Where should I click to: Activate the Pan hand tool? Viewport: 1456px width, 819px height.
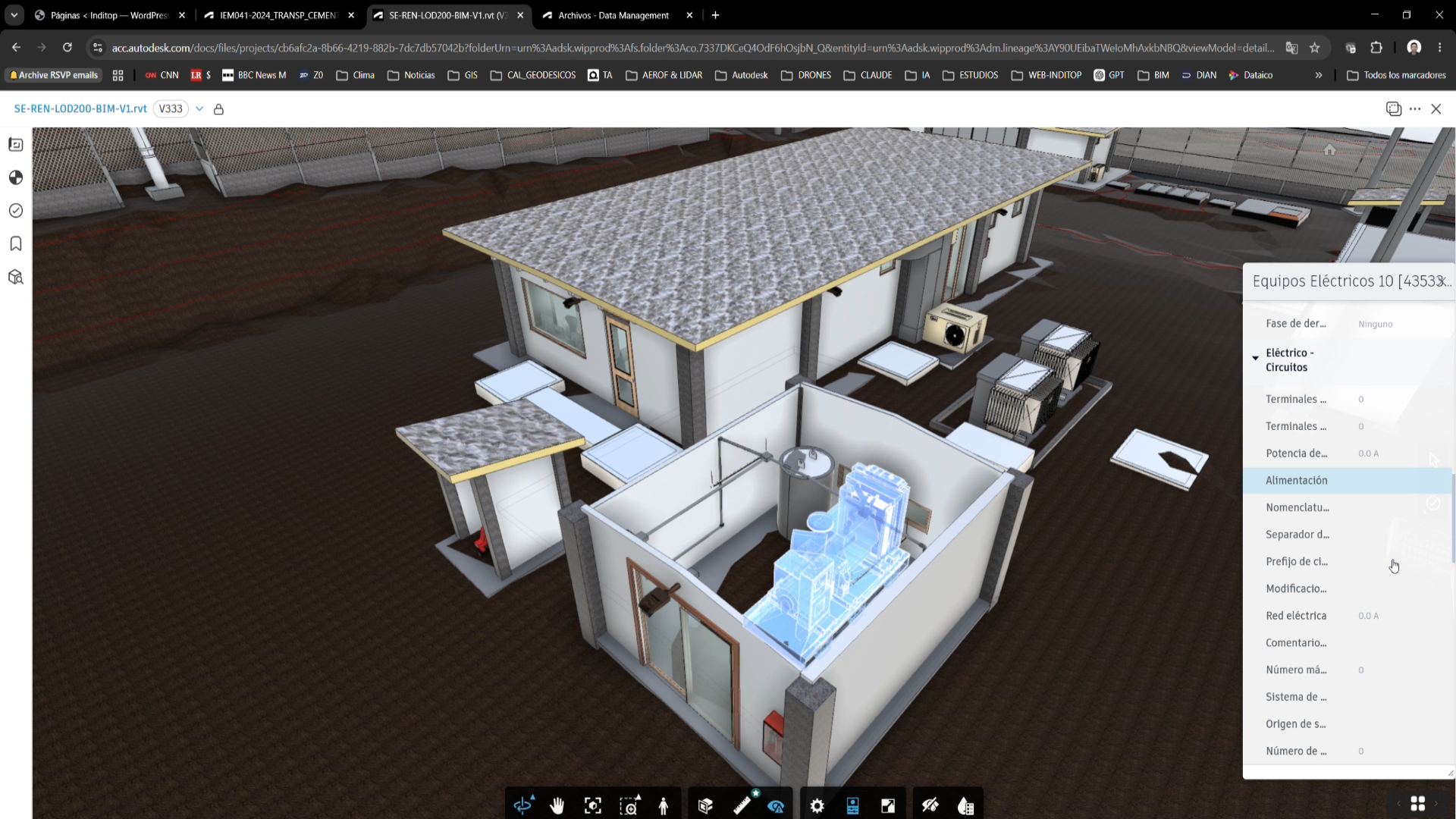[x=557, y=805]
